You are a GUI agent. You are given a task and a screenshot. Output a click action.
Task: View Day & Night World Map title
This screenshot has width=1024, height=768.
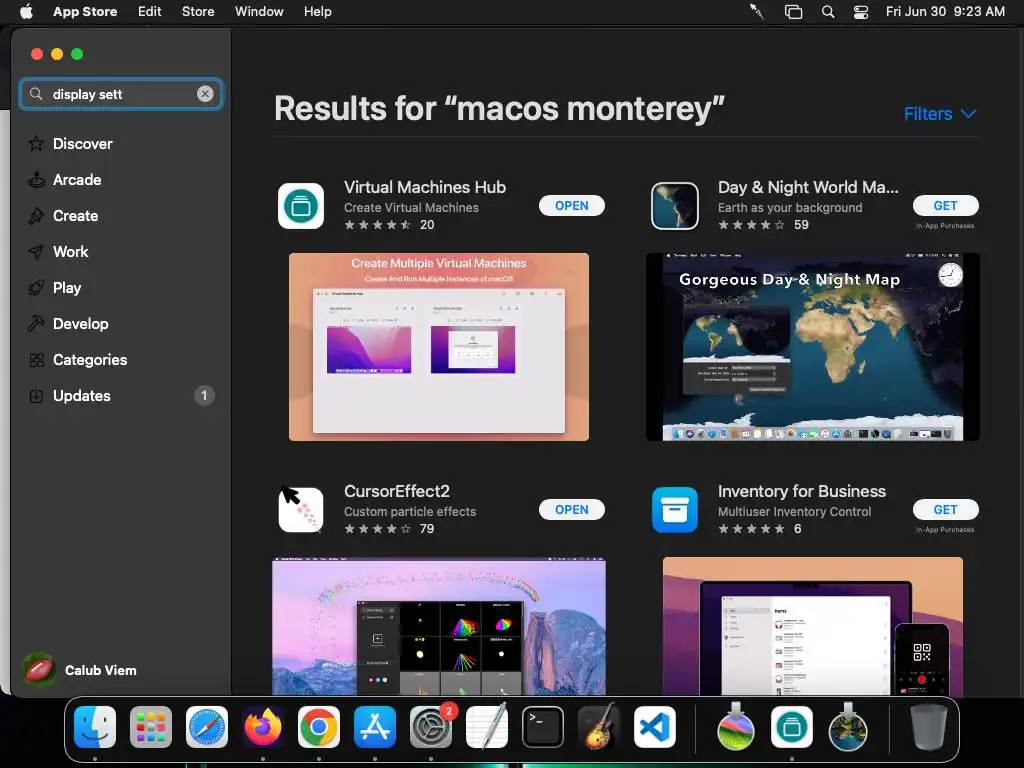coord(808,187)
